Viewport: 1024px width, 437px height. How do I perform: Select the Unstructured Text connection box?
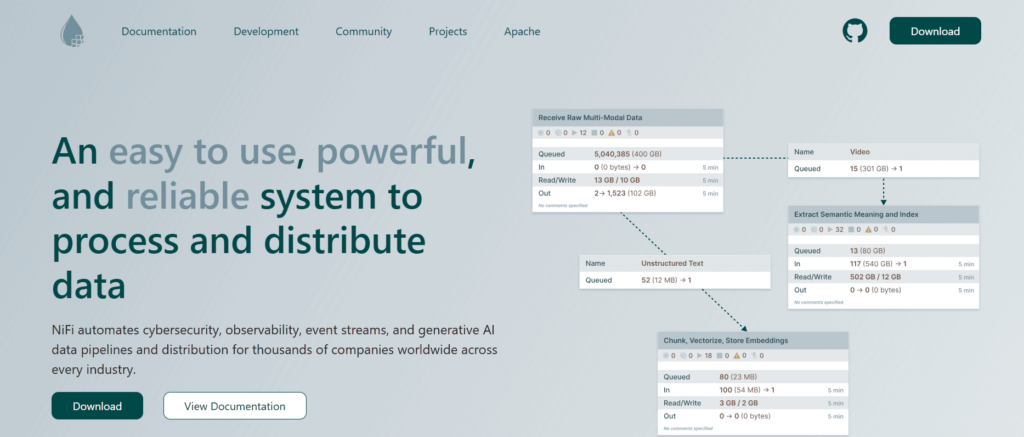coord(675,273)
